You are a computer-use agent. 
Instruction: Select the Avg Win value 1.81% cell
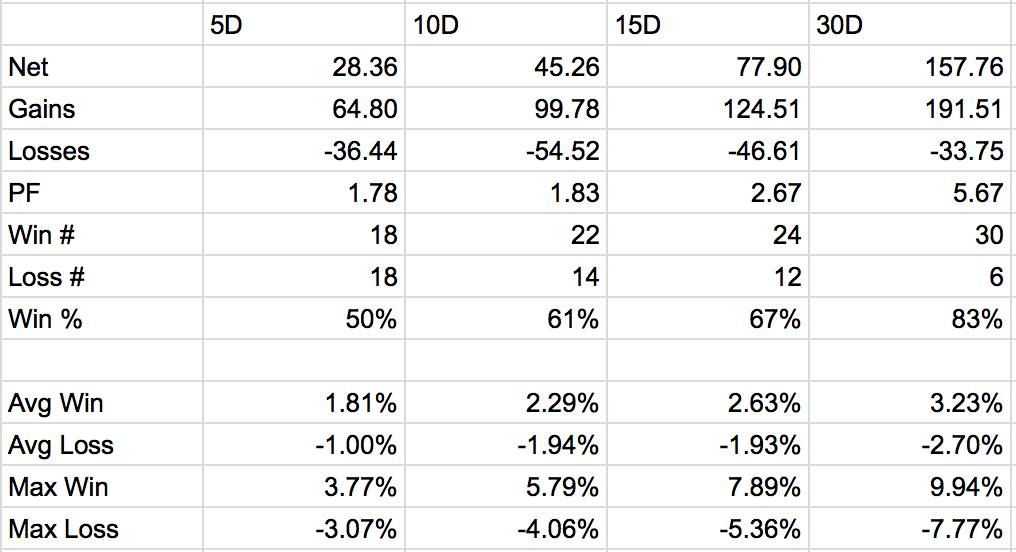[304, 403]
